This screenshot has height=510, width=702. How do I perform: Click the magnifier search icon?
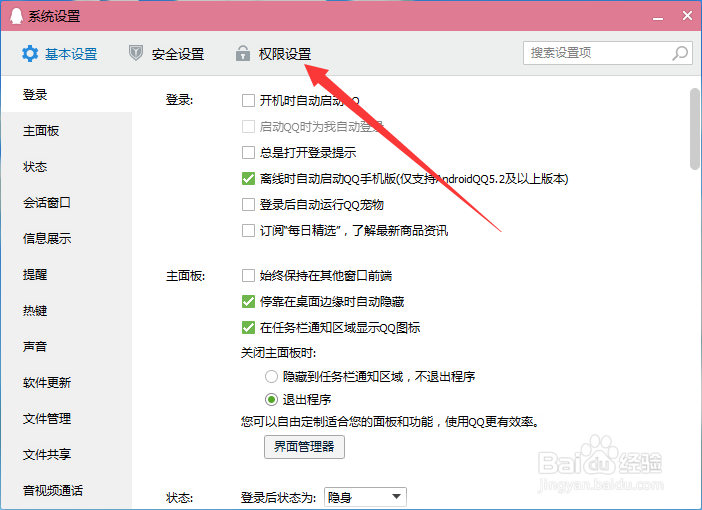tap(680, 53)
